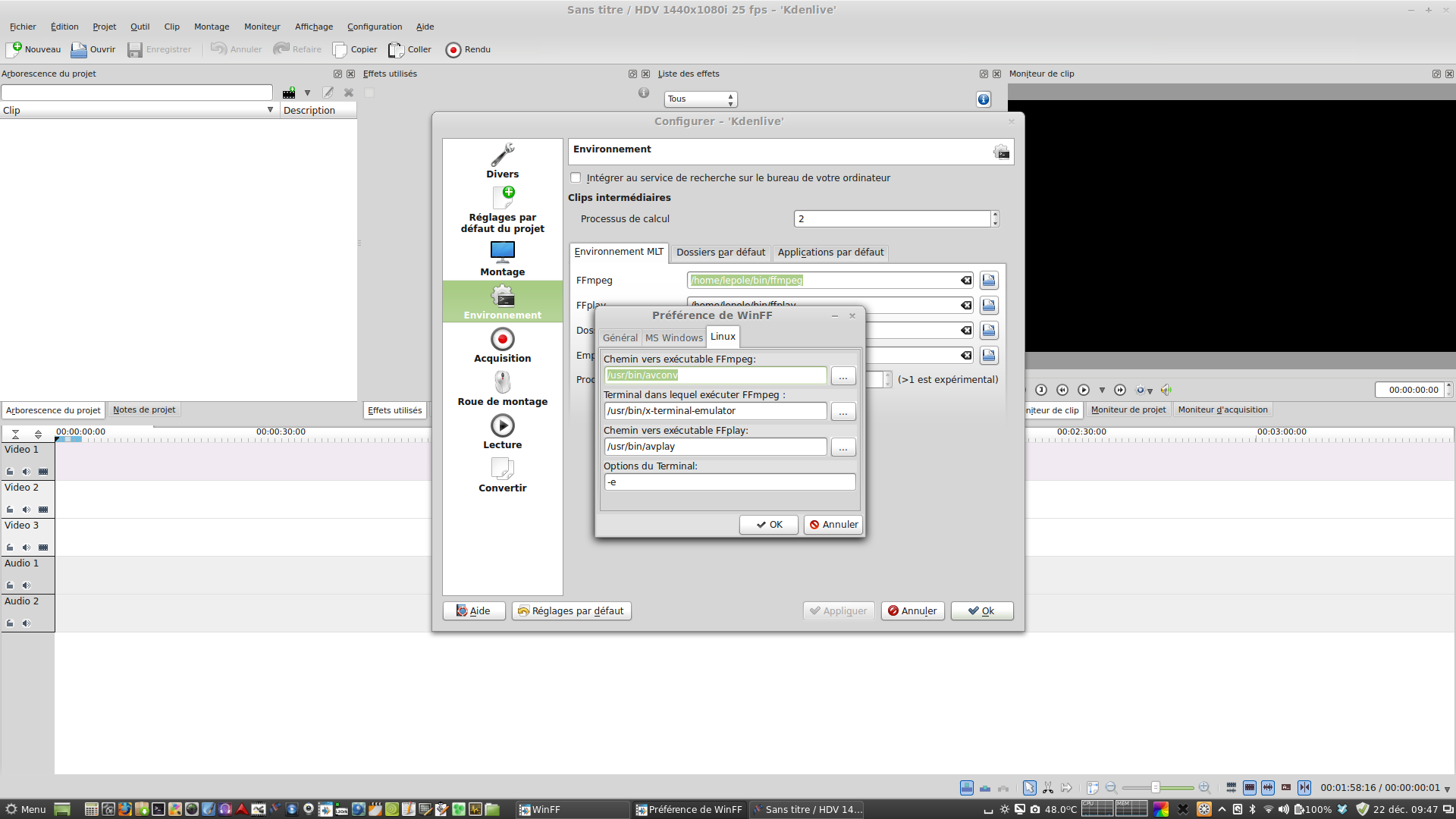The image size is (1456, 819).
Task: Expand the add clip dropdown arrow
Action: (x=307, y=93)
